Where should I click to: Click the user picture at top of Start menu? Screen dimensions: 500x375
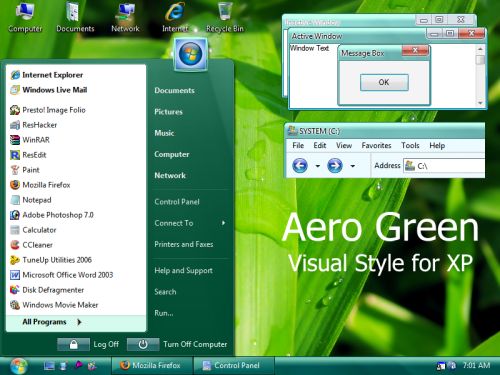190,54
